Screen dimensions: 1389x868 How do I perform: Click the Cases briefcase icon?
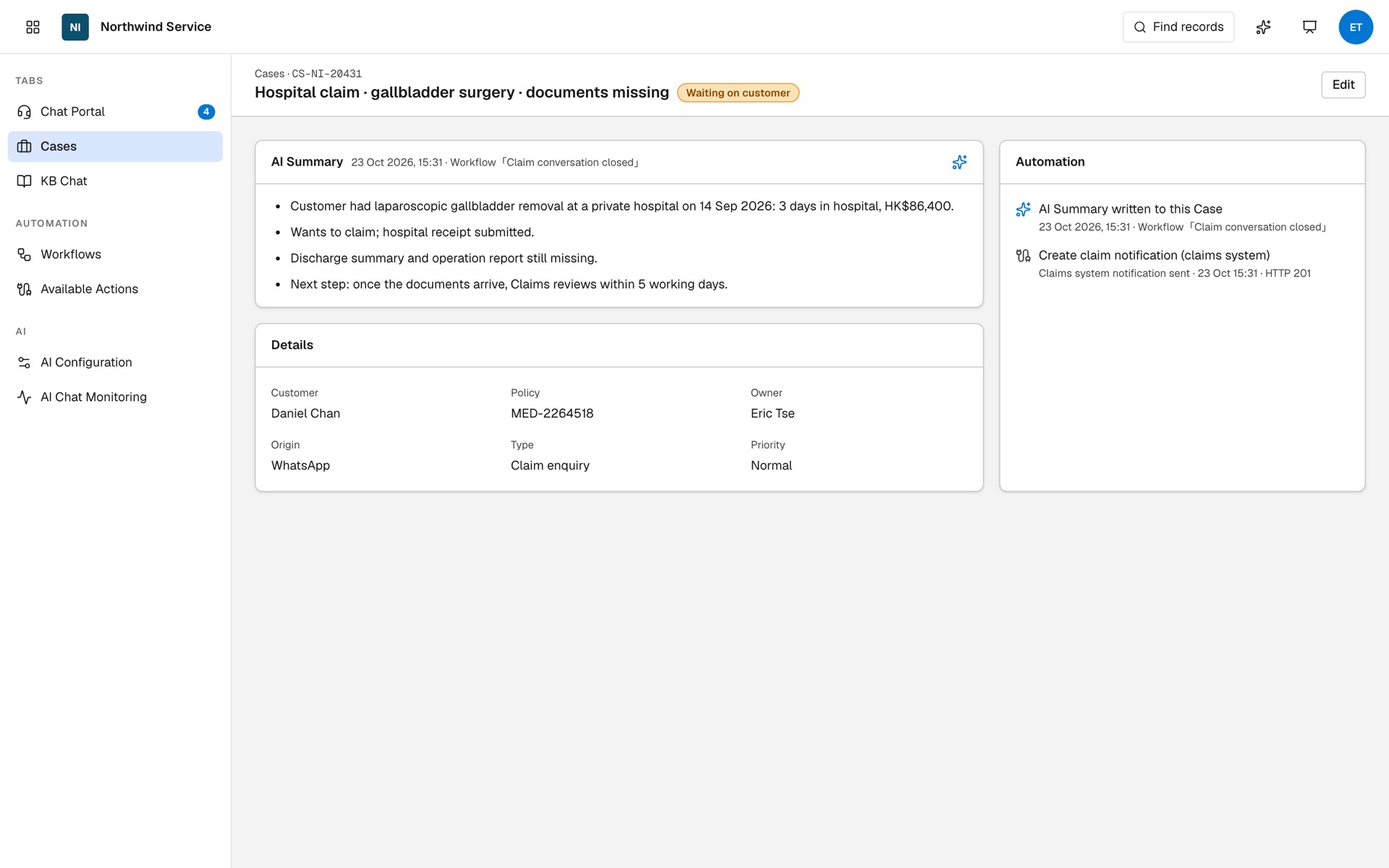[24, 146]
